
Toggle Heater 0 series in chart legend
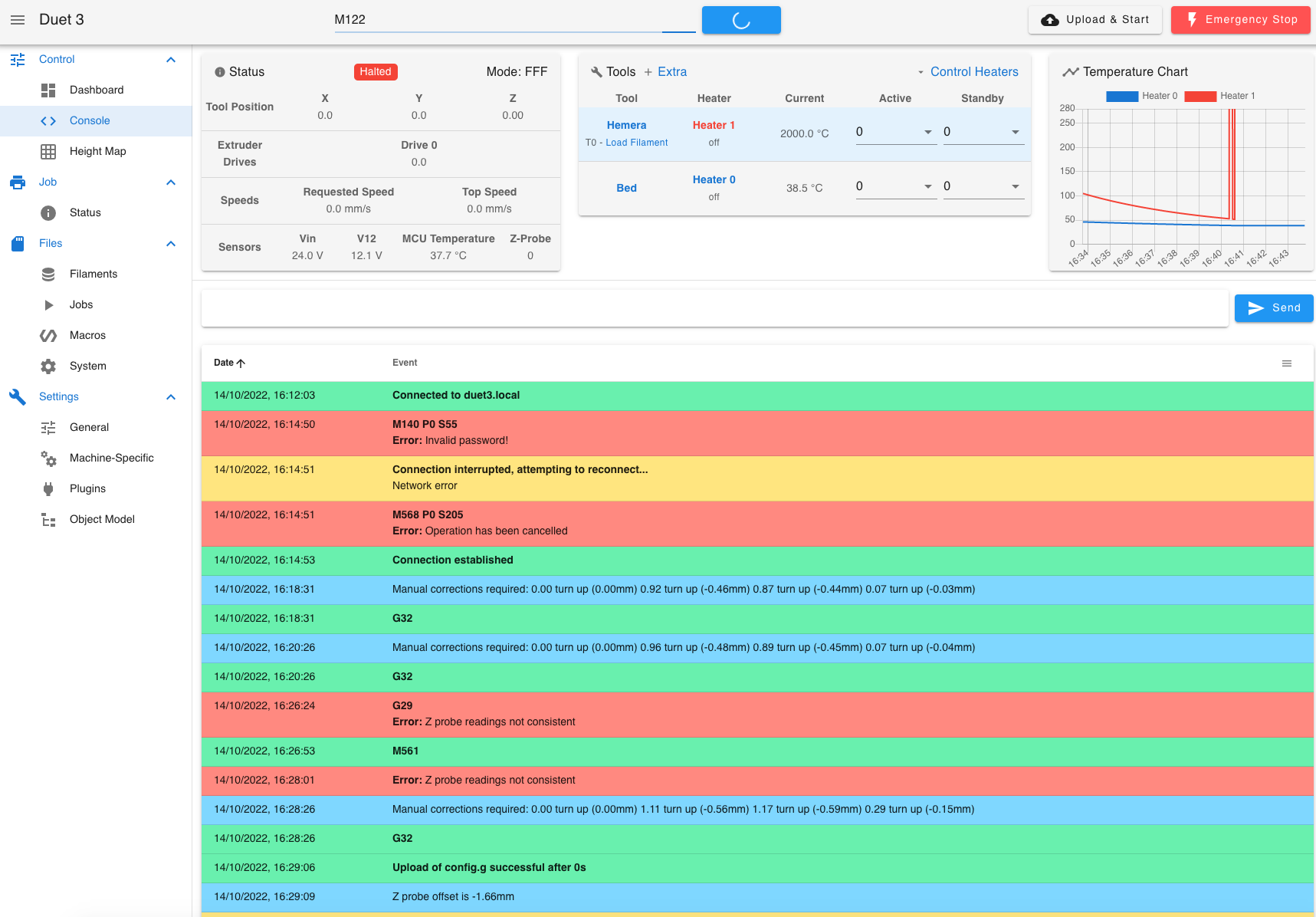[x=1141, y=96]
